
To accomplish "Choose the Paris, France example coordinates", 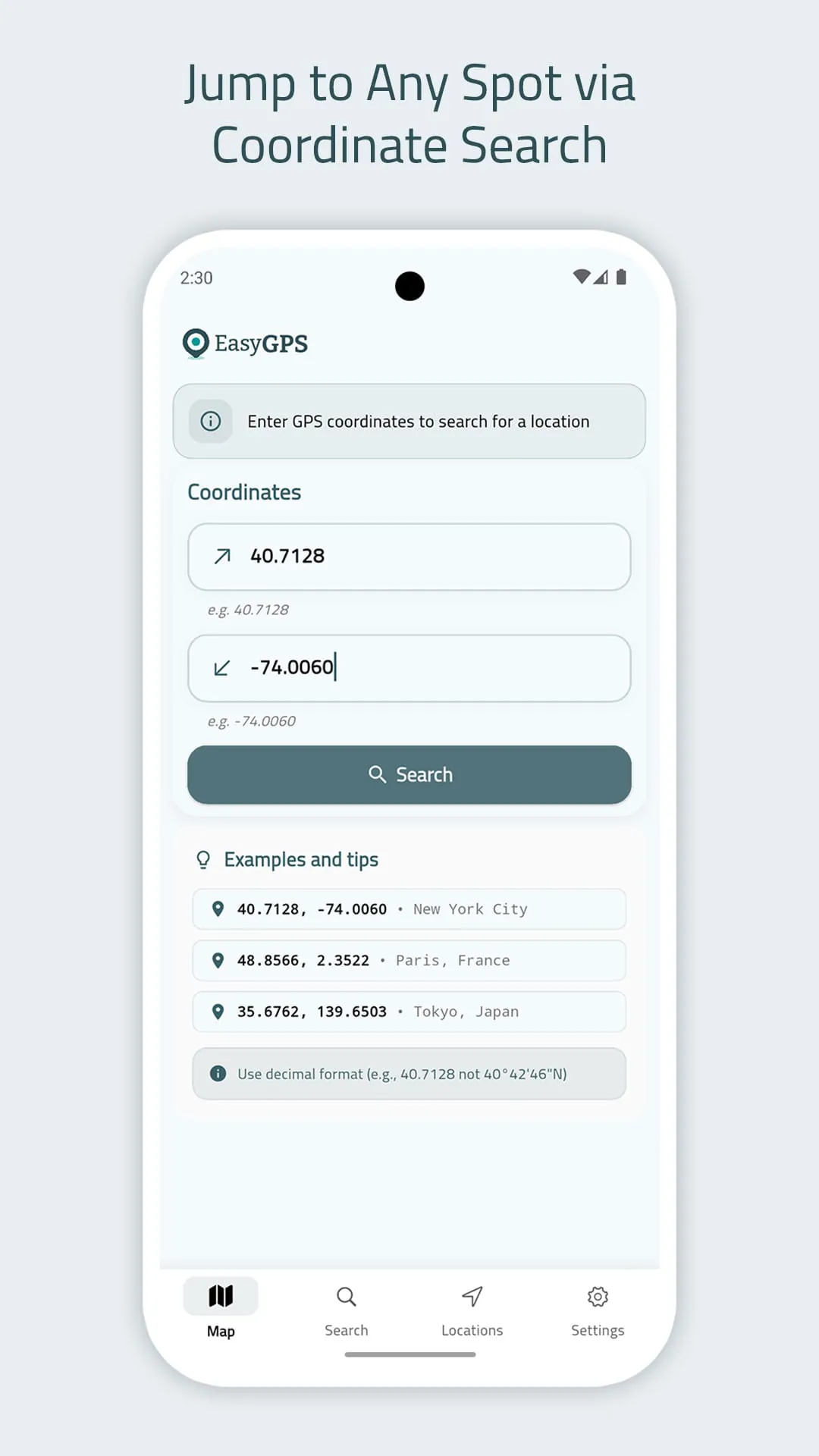I will click(x=409, y=961).
